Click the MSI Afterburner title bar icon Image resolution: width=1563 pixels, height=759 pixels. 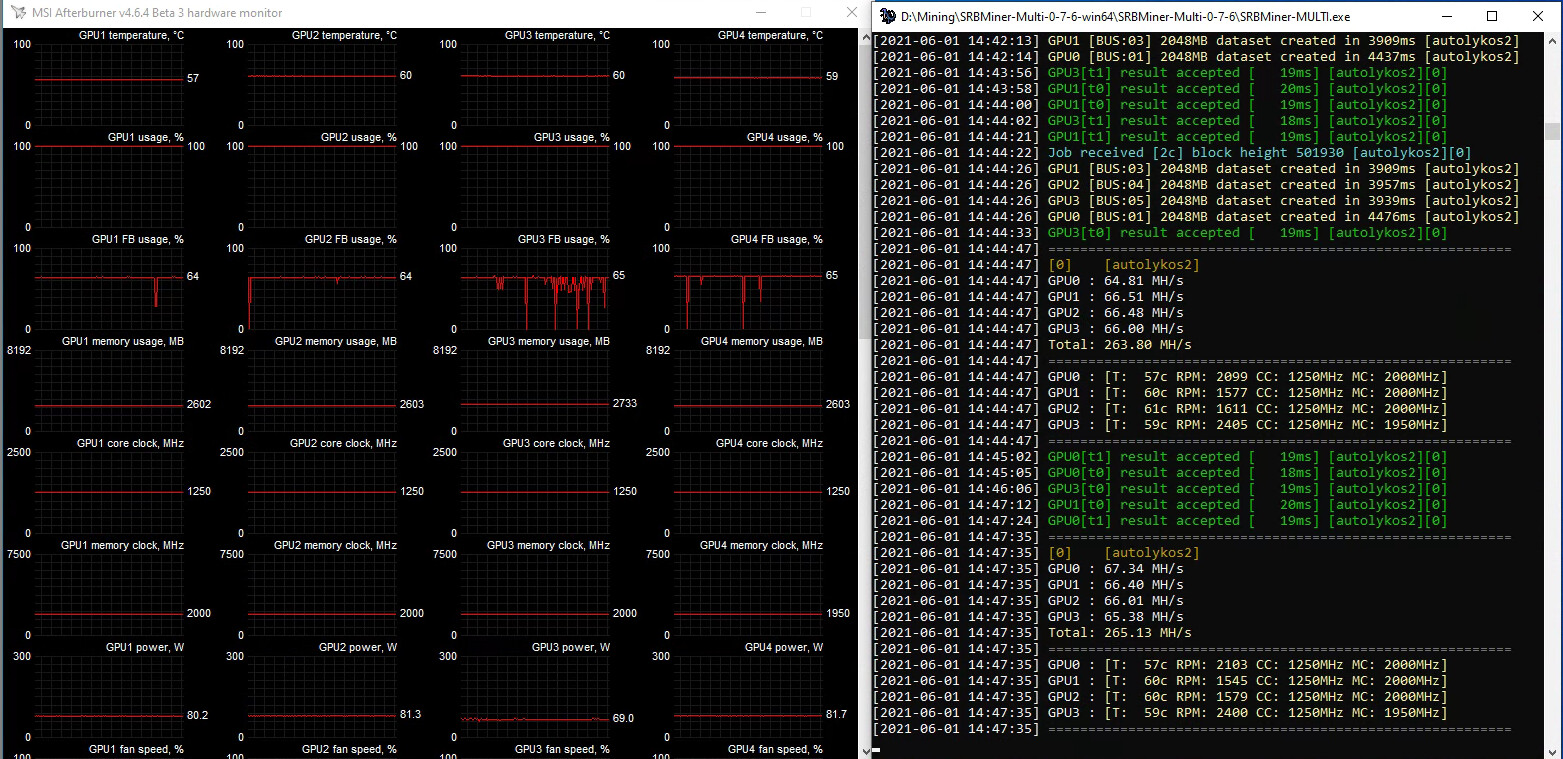[17, 13]
